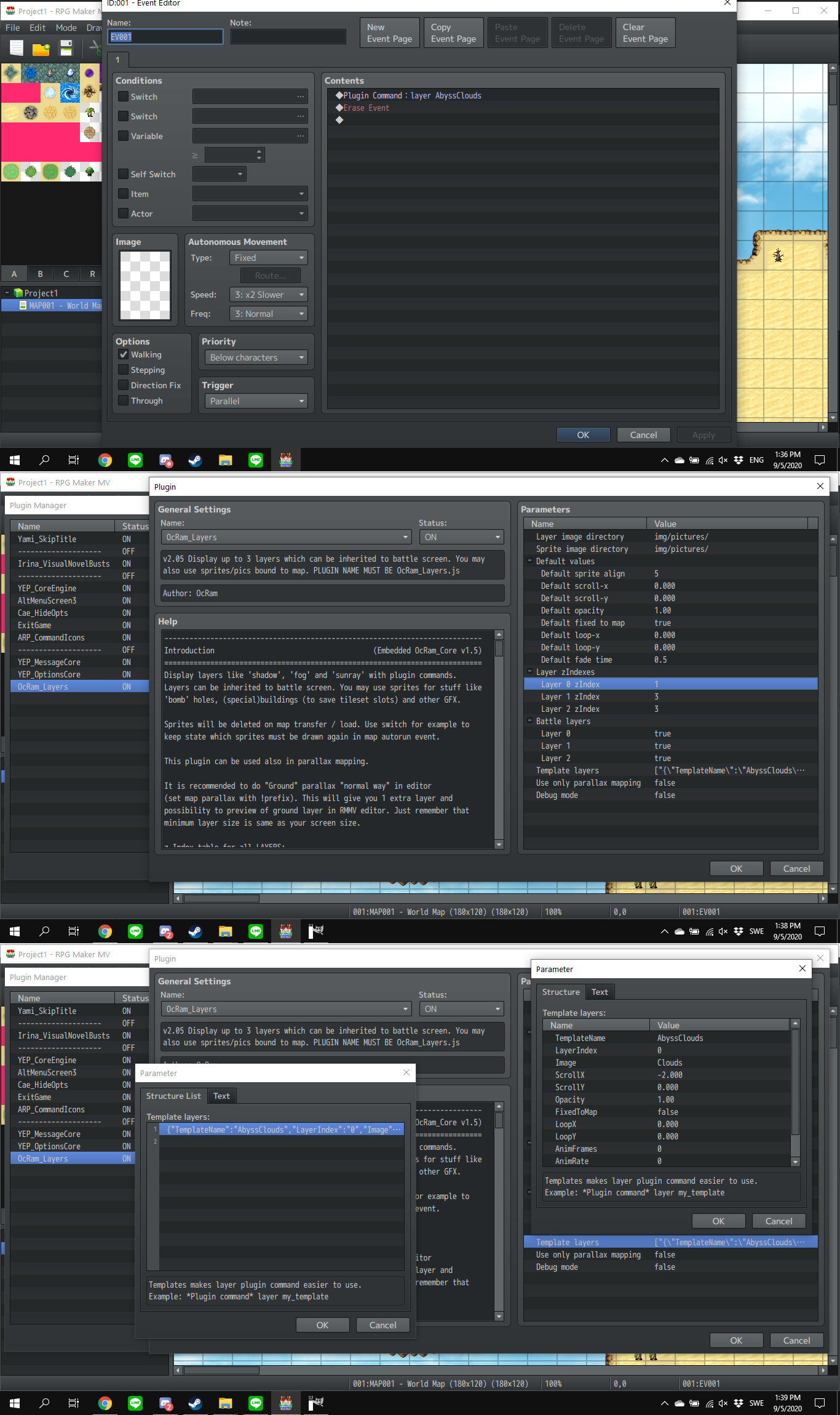Collapse the Default values parameter group
This screenshot has width=840, height=1415.
click(529, 561)
